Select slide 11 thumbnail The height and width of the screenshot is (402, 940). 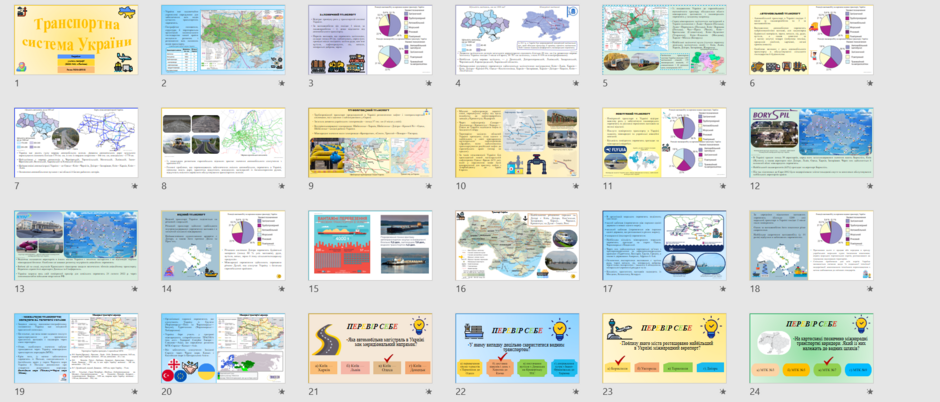coord(664,143)
